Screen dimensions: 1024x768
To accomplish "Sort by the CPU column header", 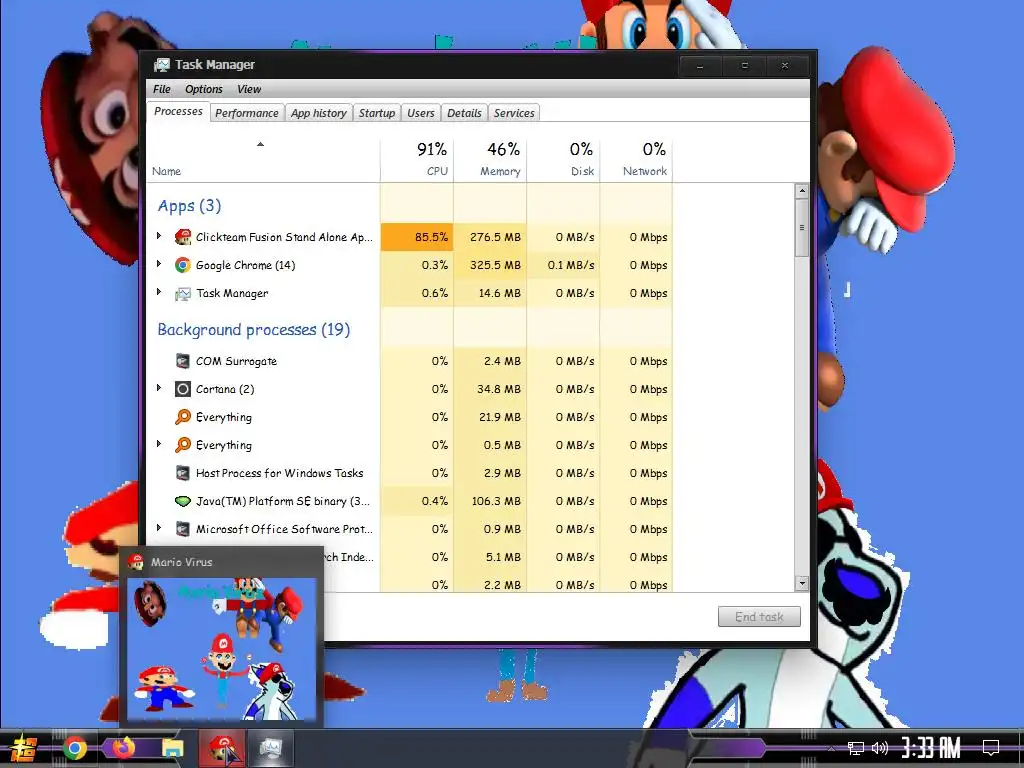I will pyautogui.click(x=417, y=159).
